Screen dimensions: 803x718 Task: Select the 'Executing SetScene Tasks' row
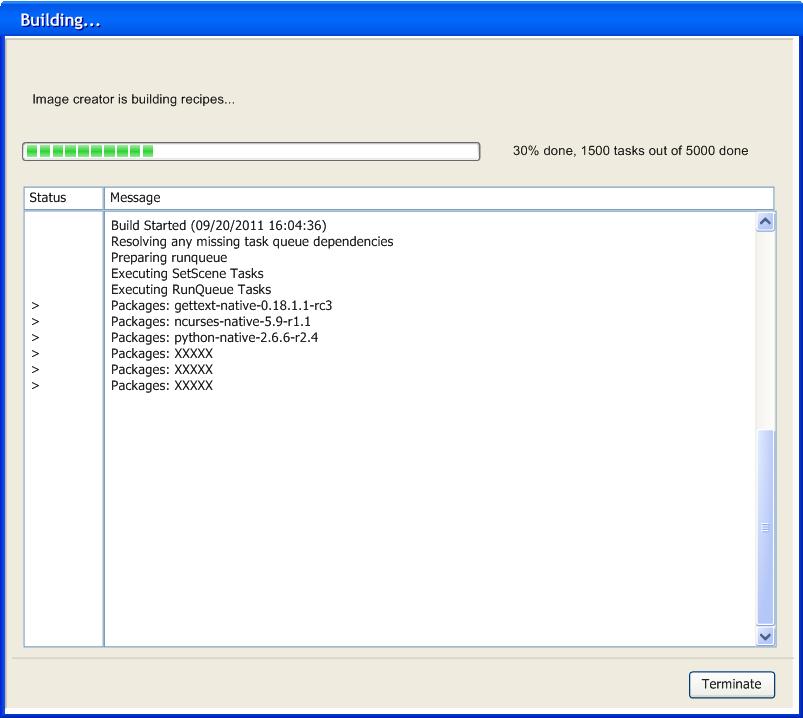pos(187,274)
